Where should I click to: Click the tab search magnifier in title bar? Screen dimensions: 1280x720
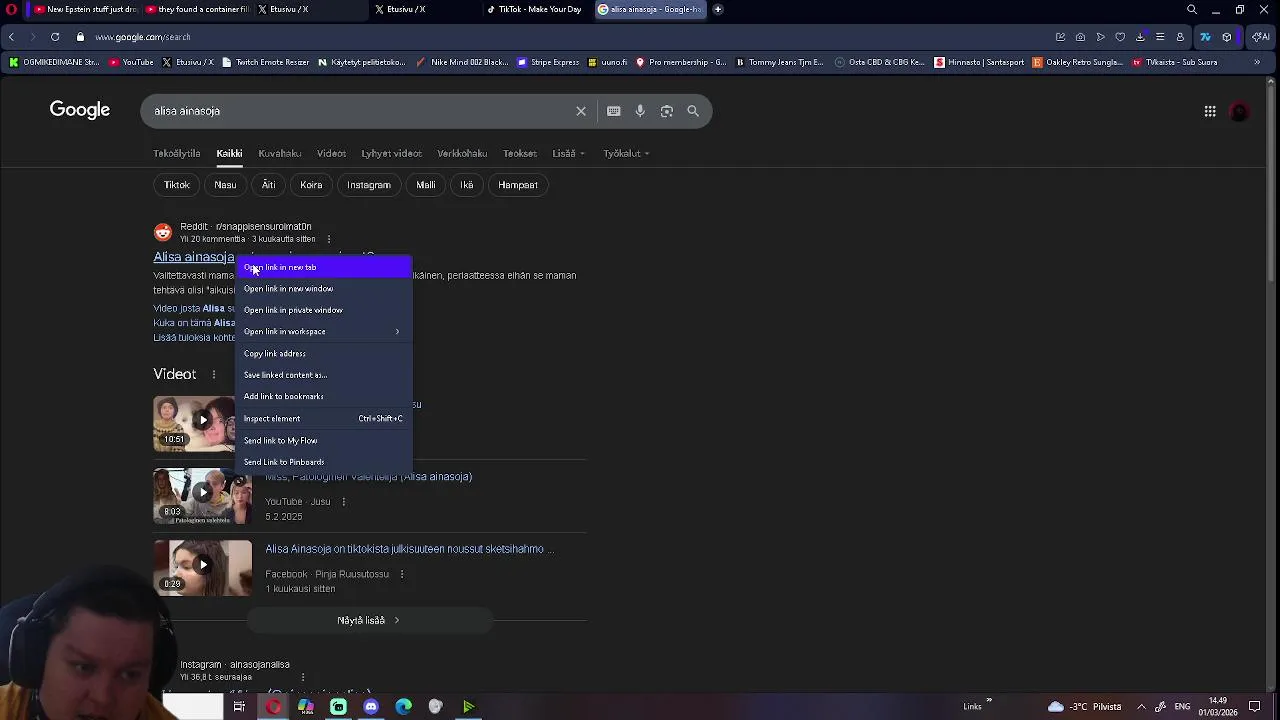(x=1192, y=9)
